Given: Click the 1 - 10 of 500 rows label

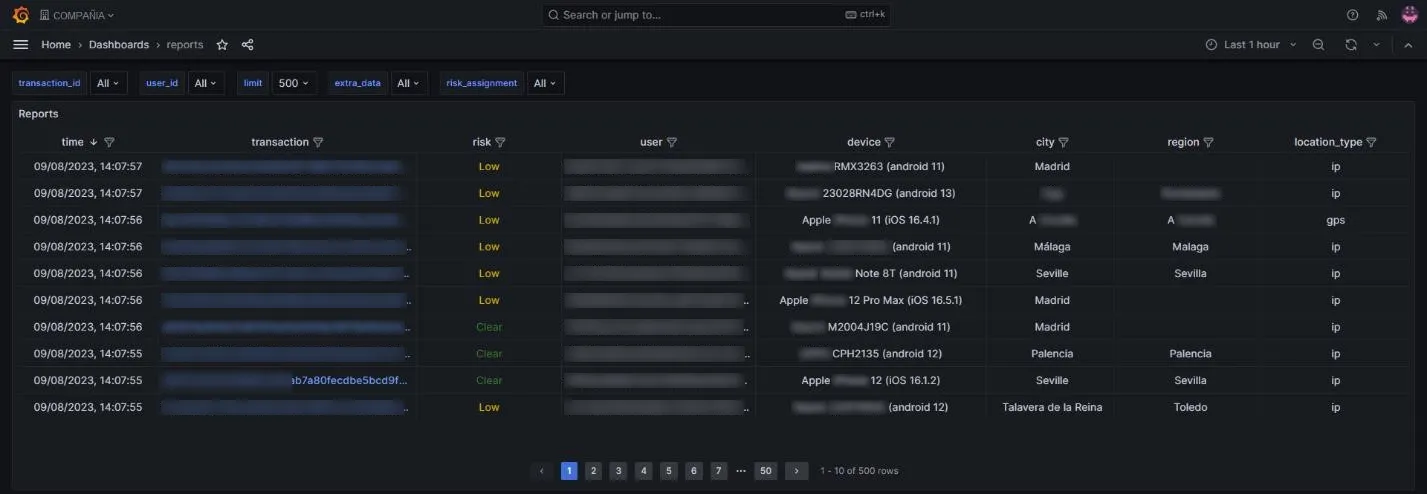Looking at the screenshot, I should [859, 471].
